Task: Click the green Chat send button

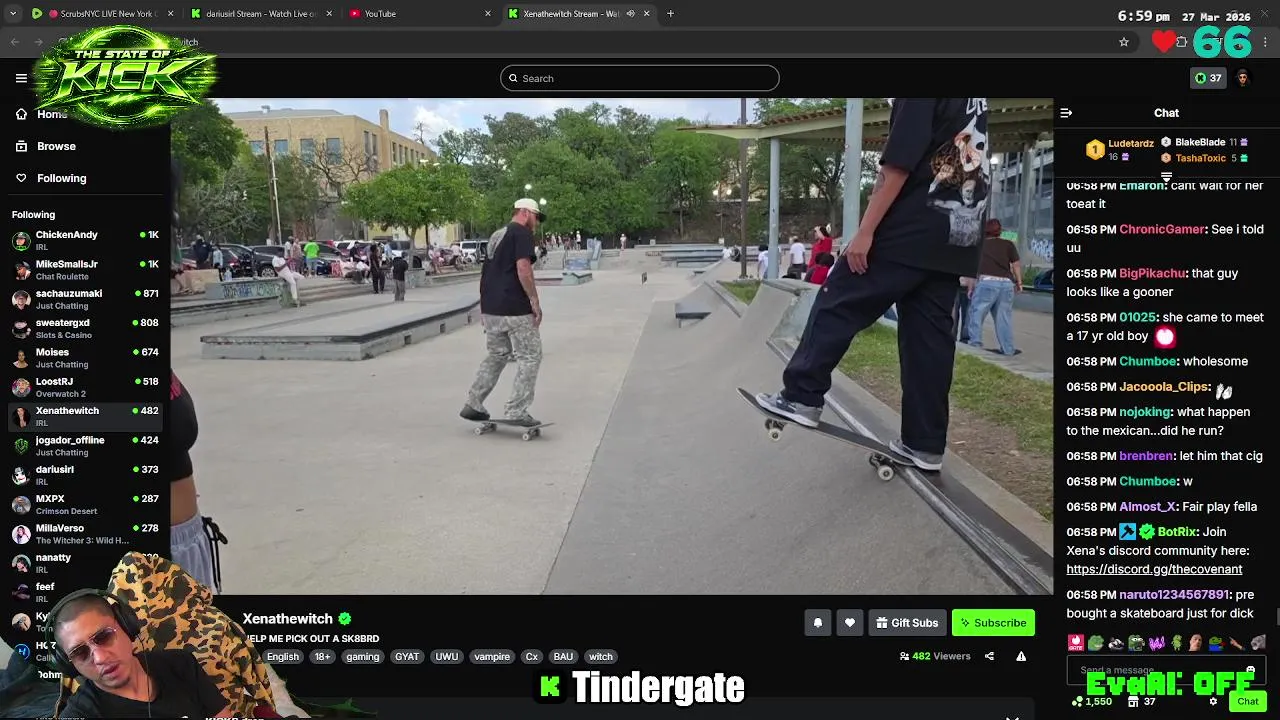Action: coord(1247,702)
